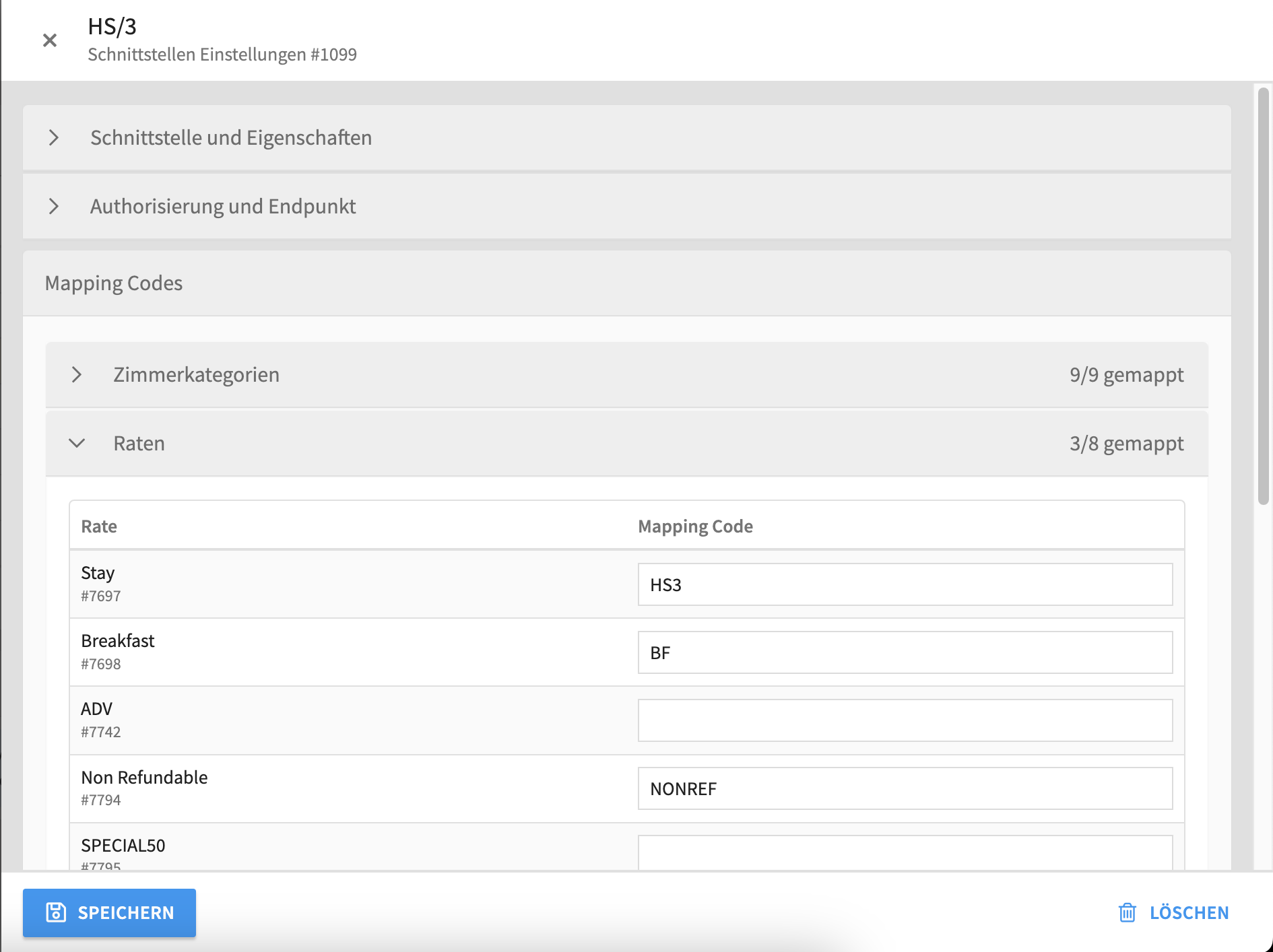Click the 'Rate' column header
The height and width of the screenshot is (952, 1273).
[99, 526]
